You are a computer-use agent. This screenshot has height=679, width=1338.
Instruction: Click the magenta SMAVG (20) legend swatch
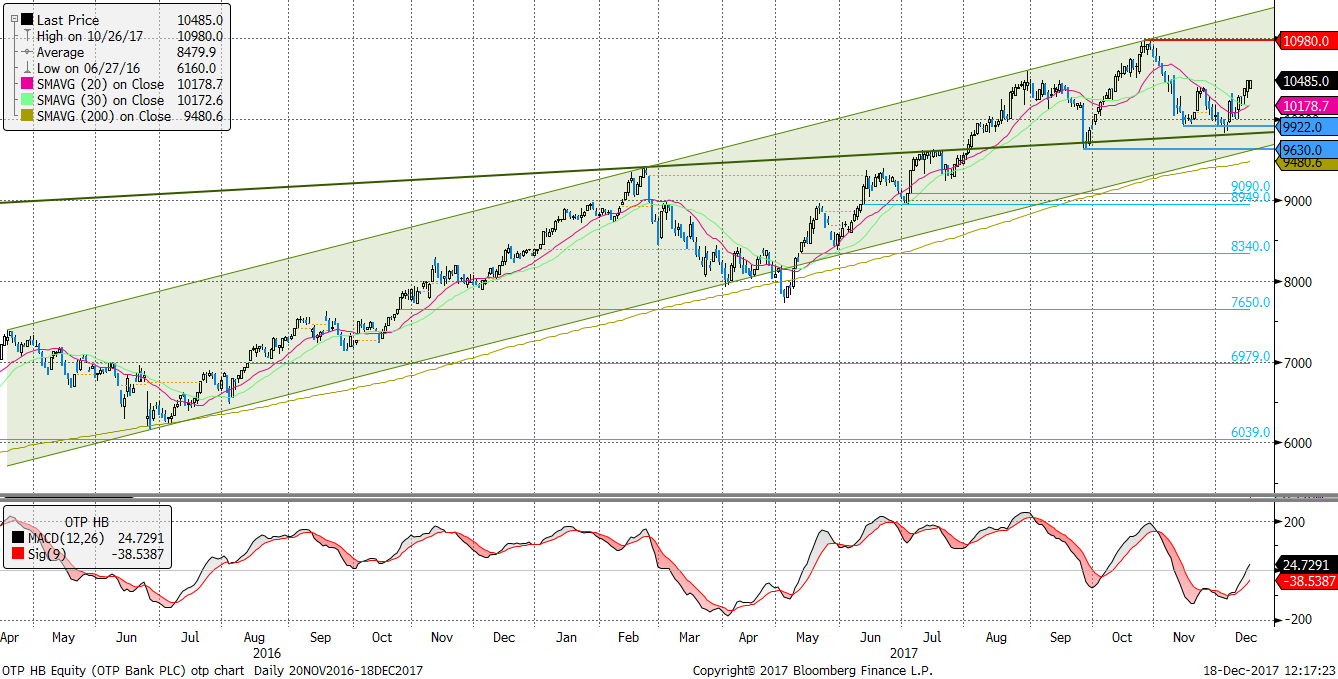coord(26,84)
